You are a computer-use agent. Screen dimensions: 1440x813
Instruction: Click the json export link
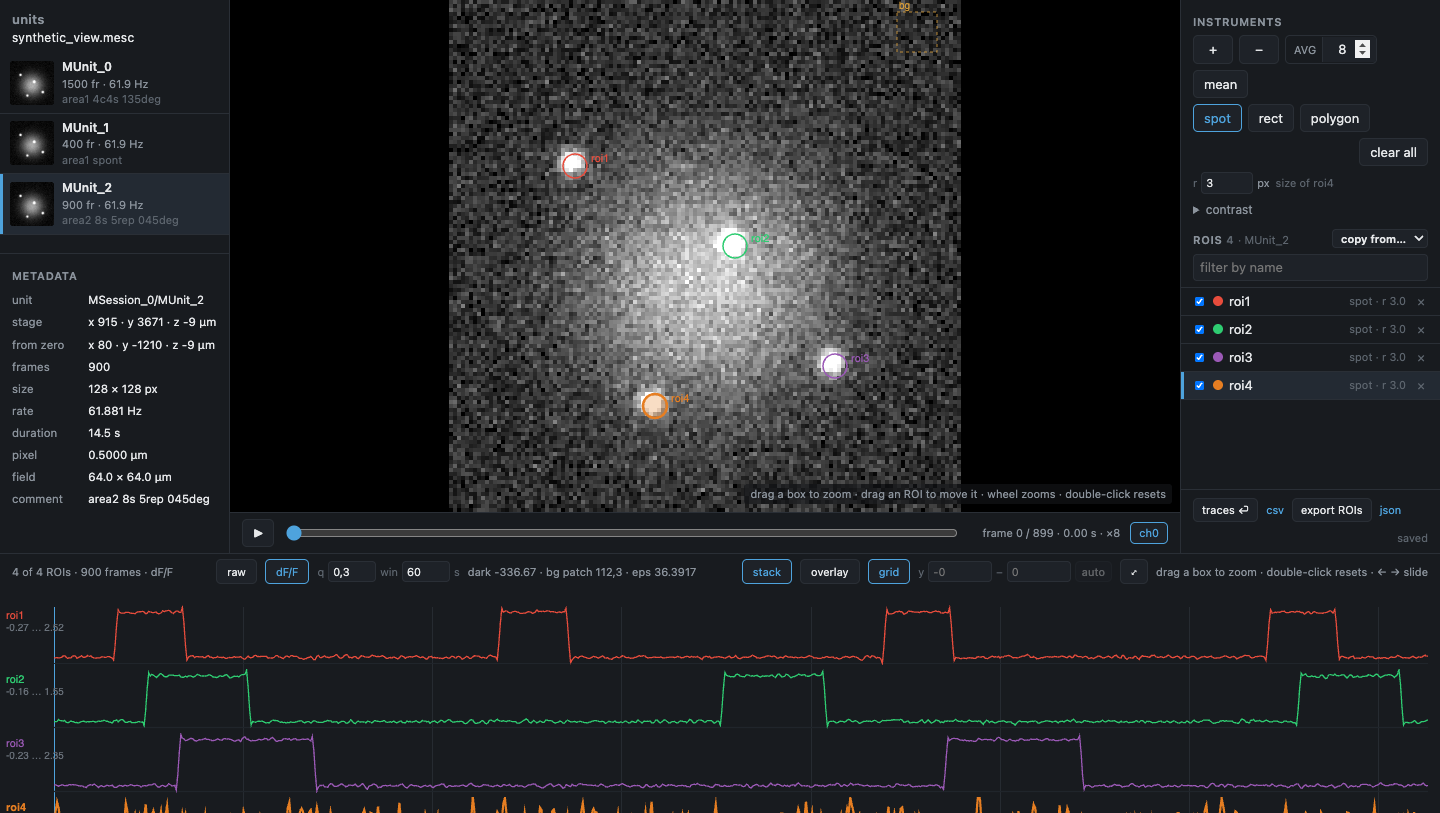click(1390, 510)
